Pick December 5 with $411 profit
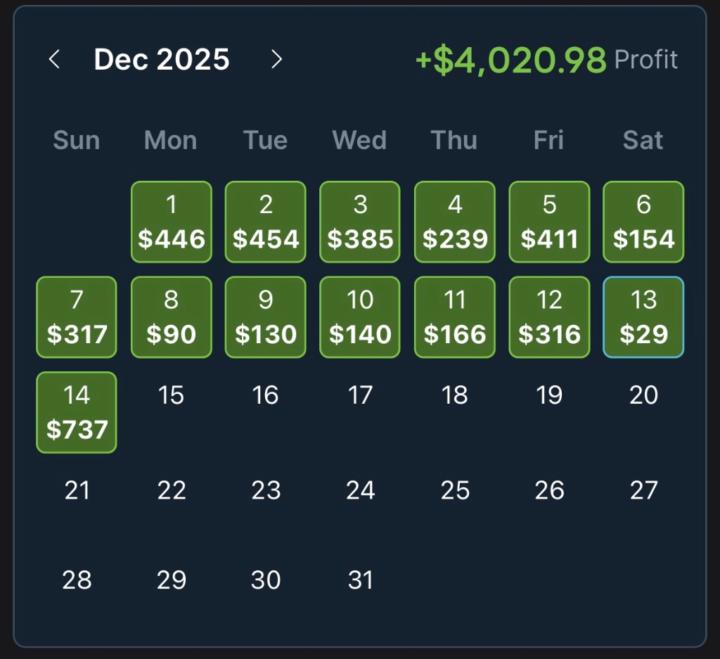 (549, 222)
